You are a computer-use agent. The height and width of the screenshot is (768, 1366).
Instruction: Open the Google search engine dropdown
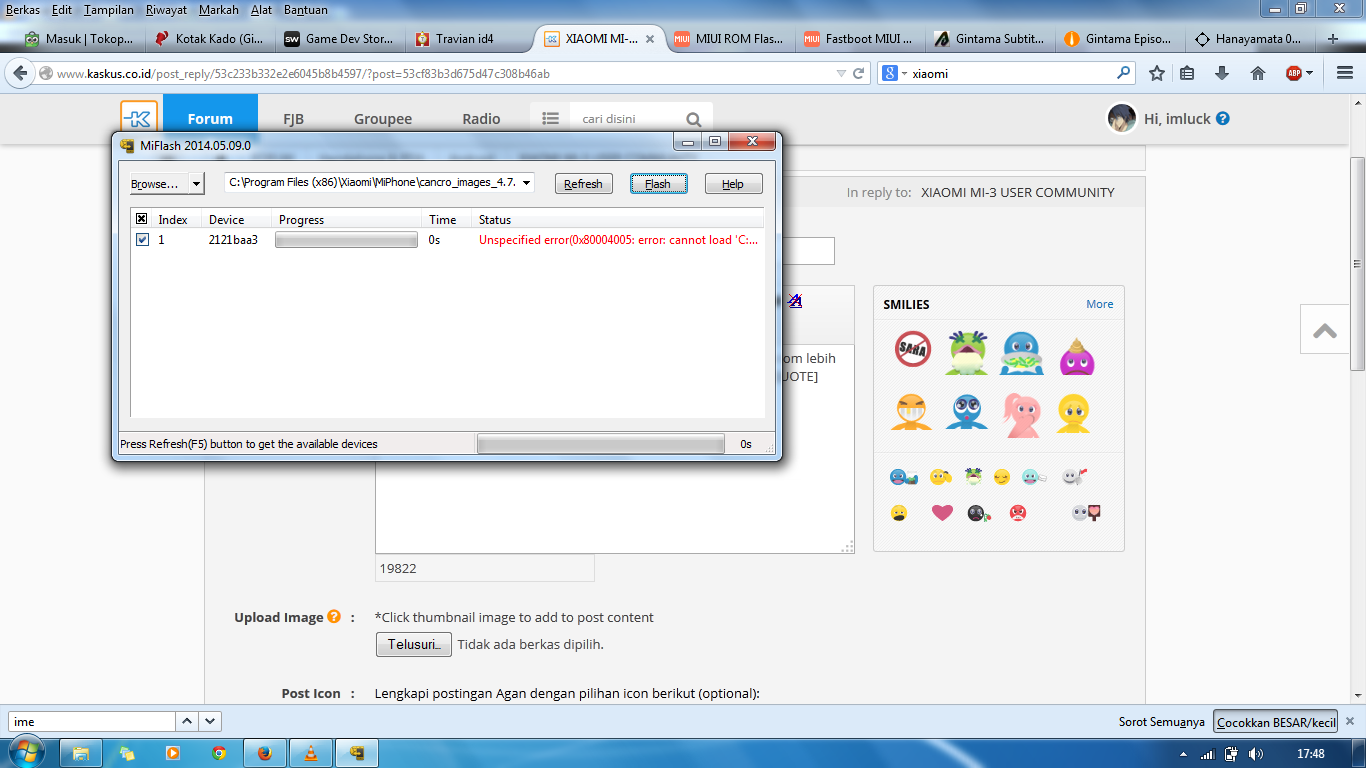pos(893,73)
